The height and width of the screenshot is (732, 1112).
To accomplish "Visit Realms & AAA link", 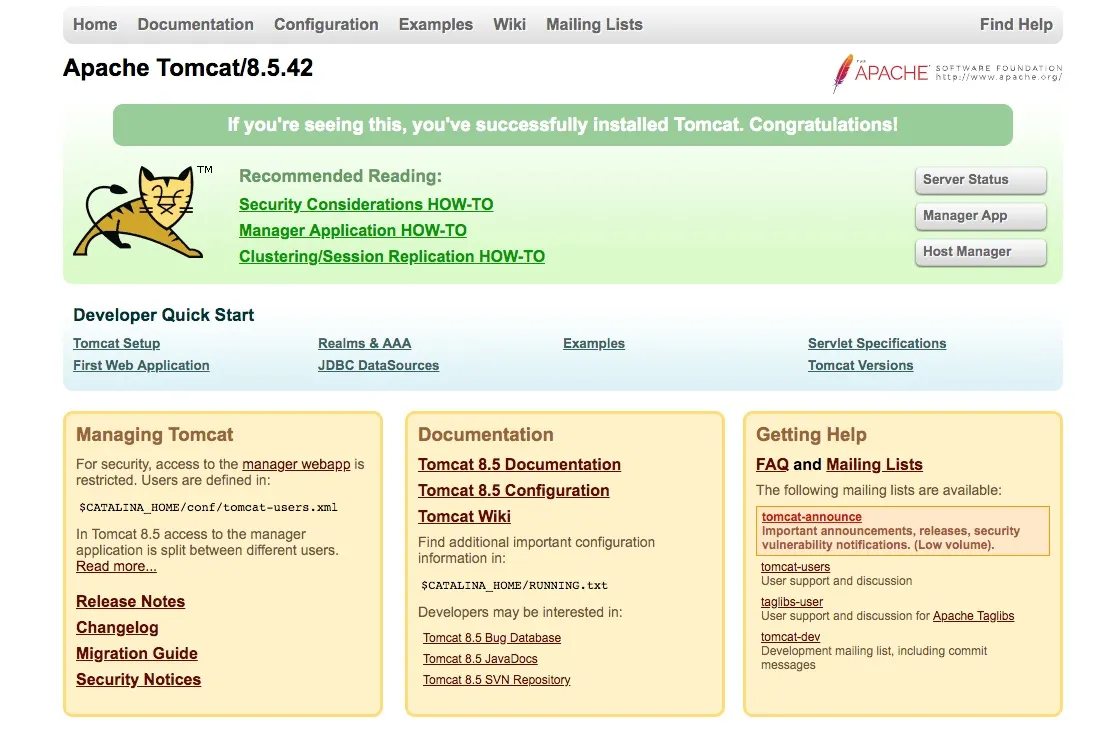I will point(365,343).
